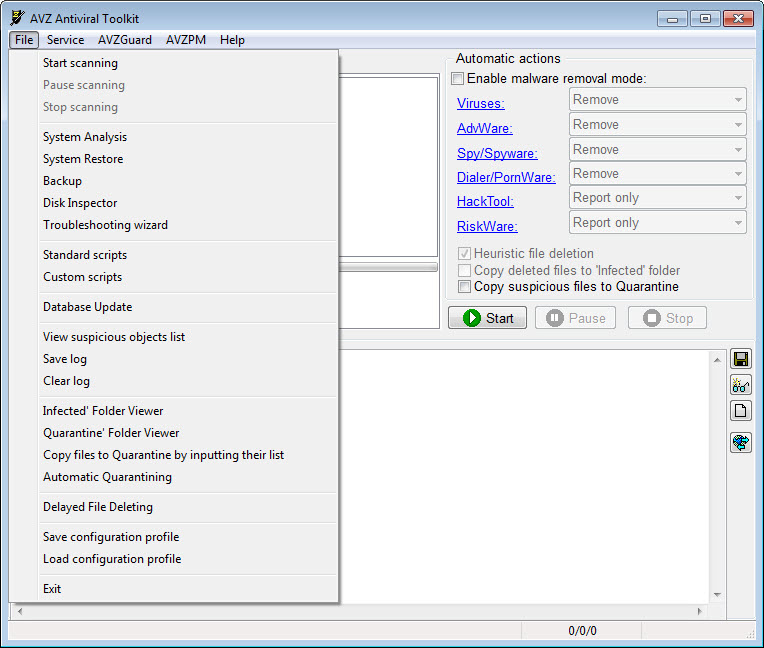The height and width of the screenshot is (648, 764).
Task: Choose Clear log menu entry
Action: point(188,381)
